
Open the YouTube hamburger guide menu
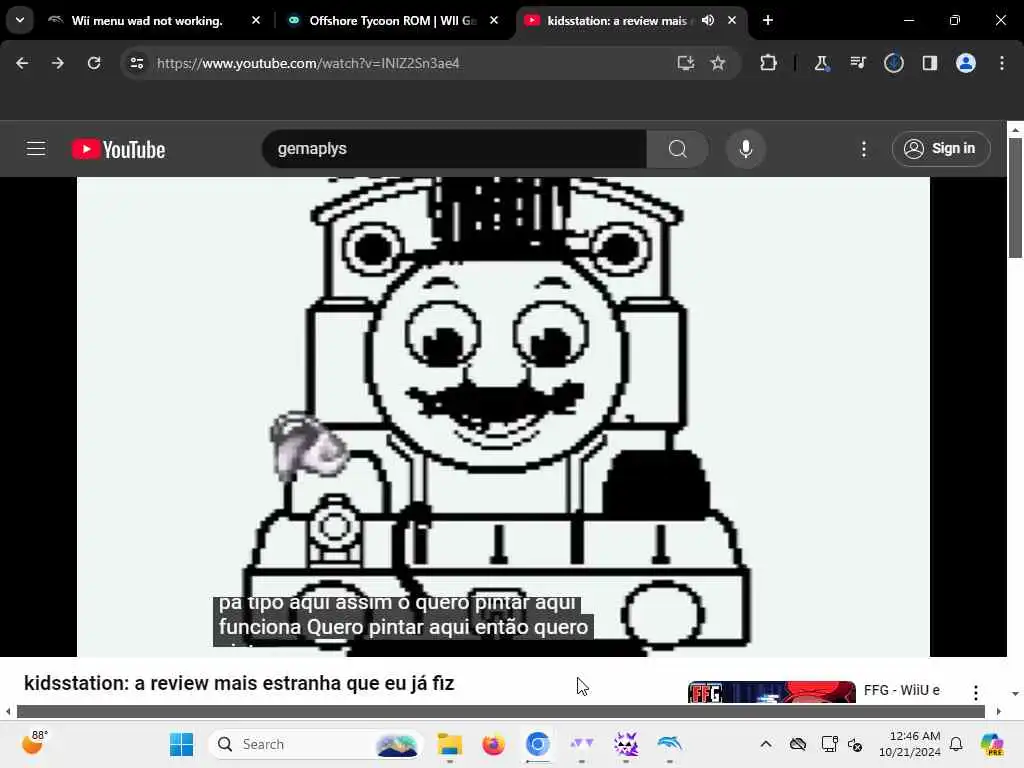click(x=36, y=149)
